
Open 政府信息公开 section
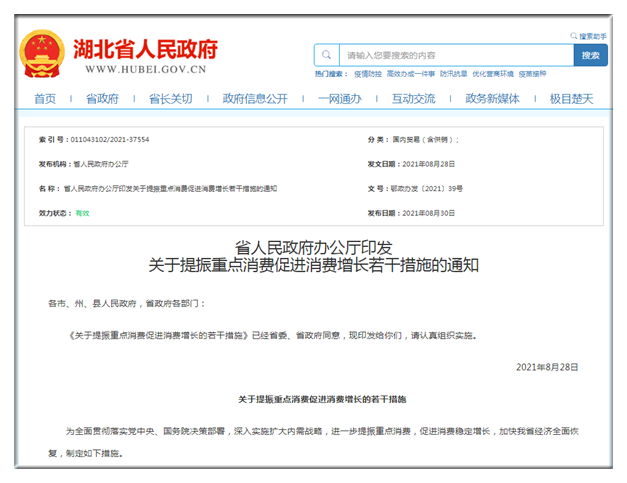pos(254,98)
